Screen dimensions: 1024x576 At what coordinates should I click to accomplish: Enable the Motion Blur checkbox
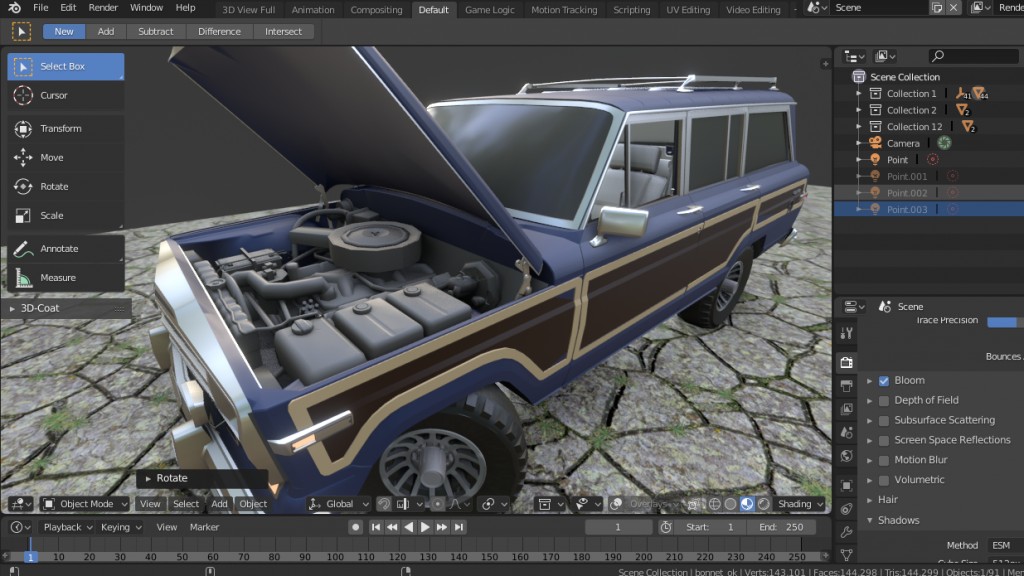pos(884,460)
